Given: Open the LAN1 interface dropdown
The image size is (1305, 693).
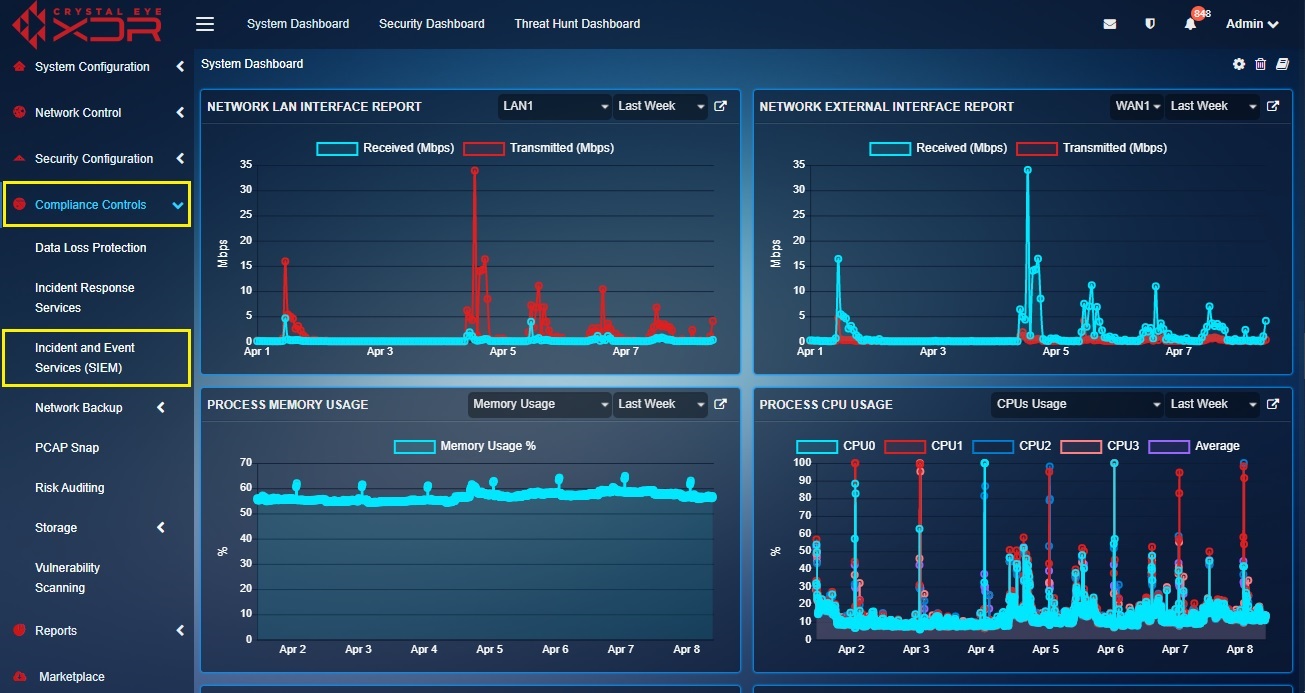Looking at the screenshot, I should click(x=555, y=106).
